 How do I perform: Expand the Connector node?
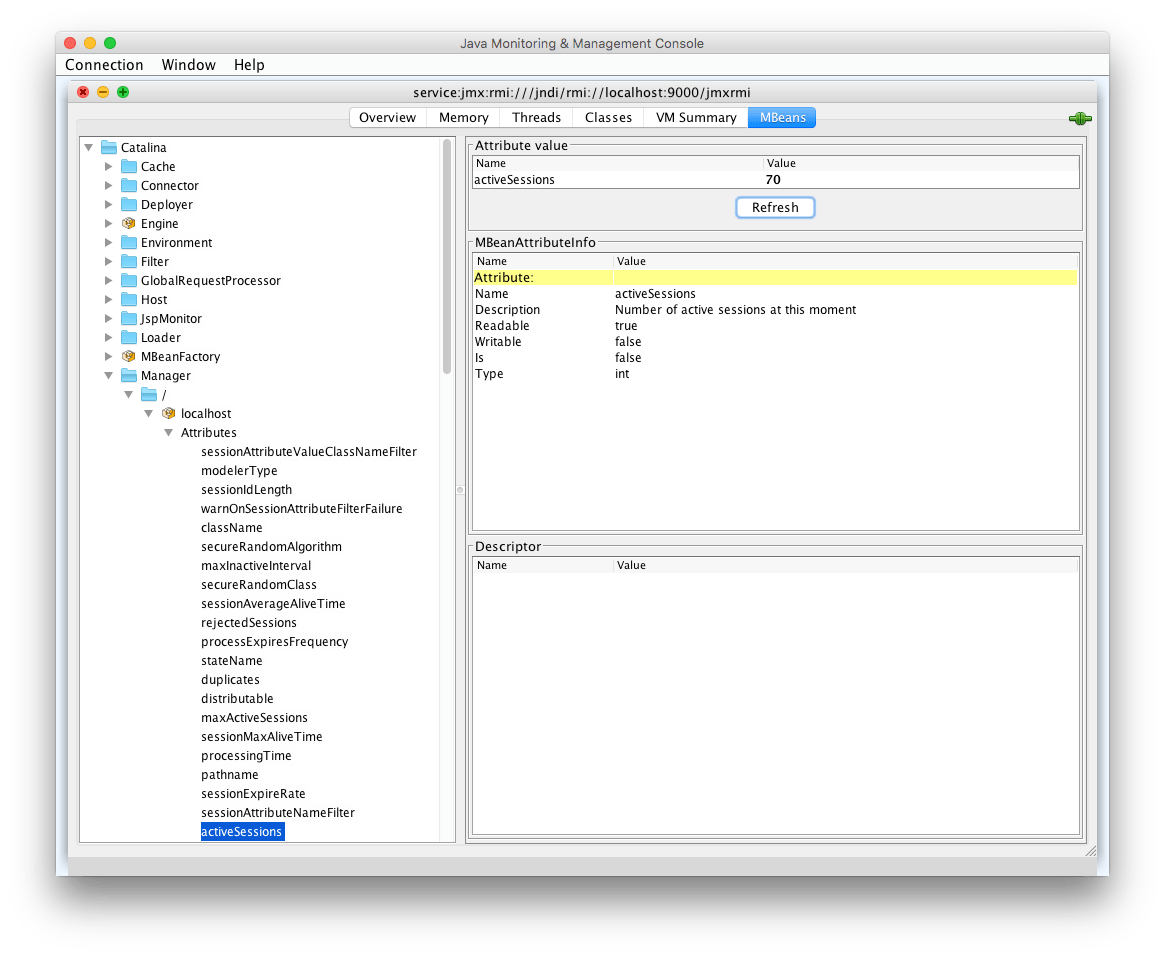[108, 185]
